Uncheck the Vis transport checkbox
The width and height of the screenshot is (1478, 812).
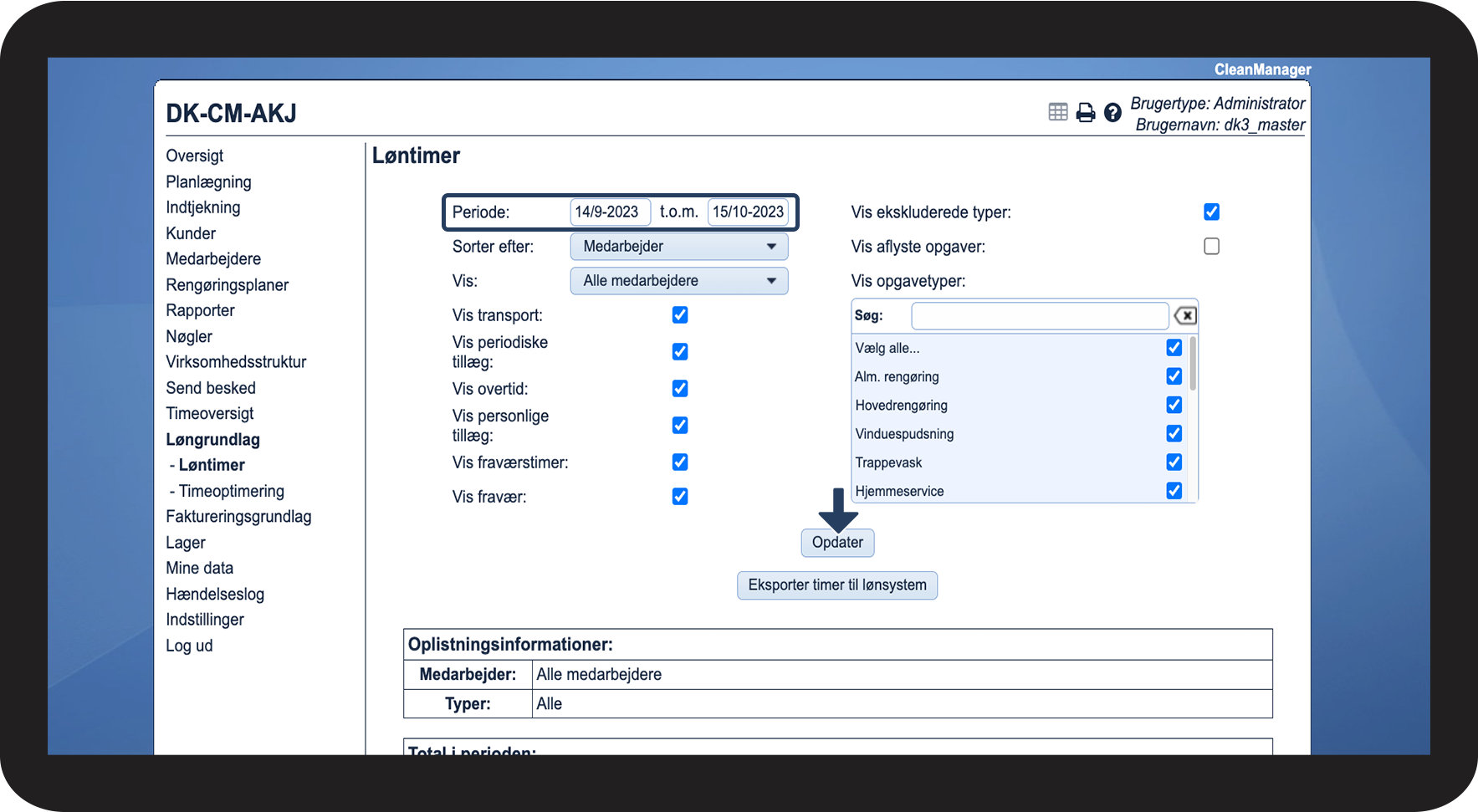pyautogui.click(x=680, y=315)
